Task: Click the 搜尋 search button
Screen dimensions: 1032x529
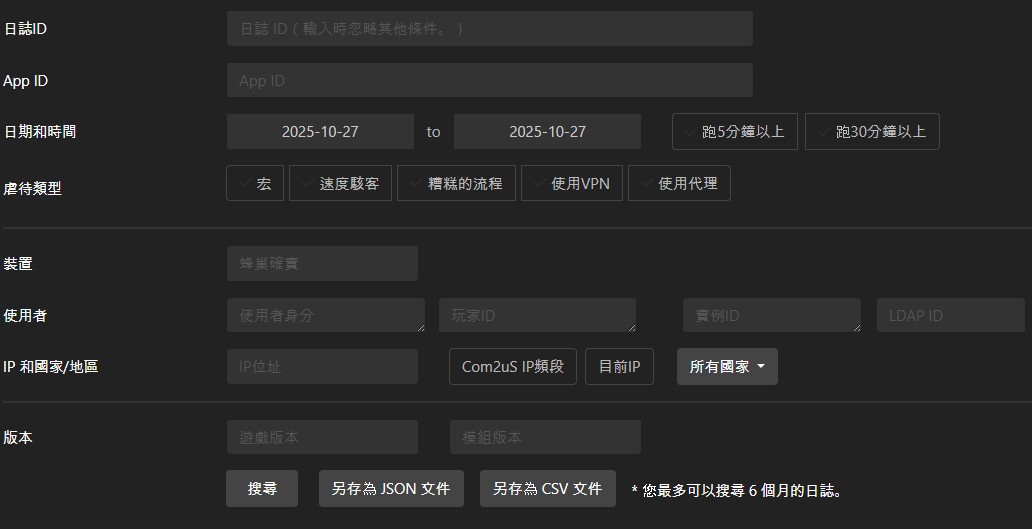Action: tap(262, 489)
